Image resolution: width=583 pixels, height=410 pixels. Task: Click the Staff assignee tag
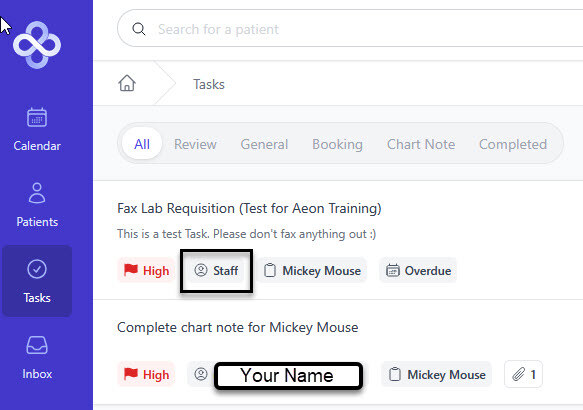click(x=216, y=271)
